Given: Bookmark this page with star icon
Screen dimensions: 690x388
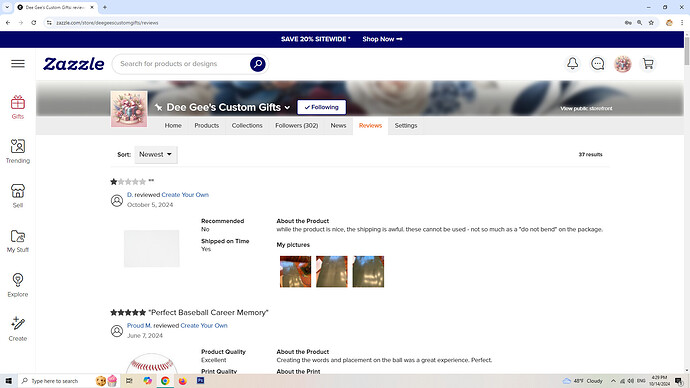Looking at the screenshot, I should coord(651,22).
